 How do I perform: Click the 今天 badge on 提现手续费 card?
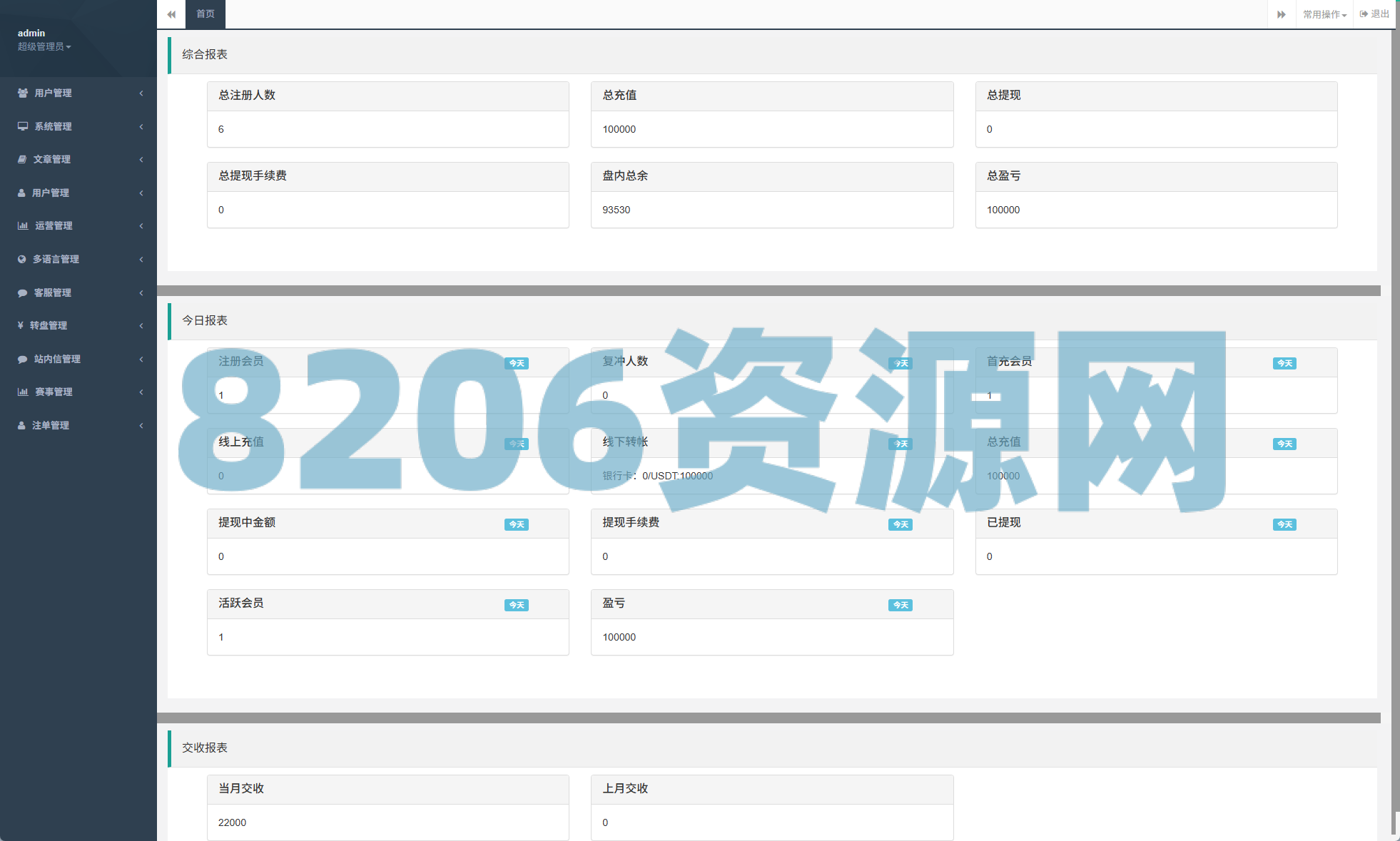pos(901,524)
